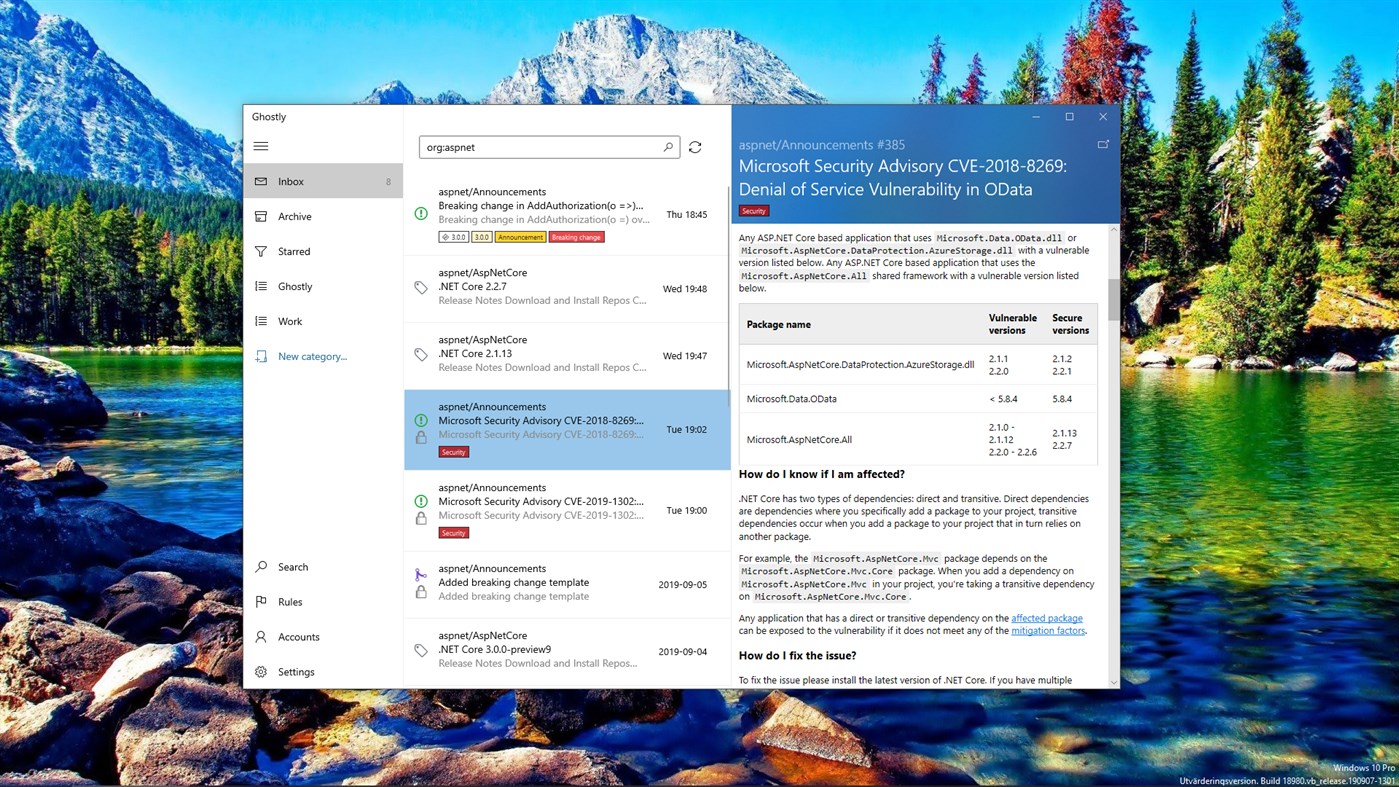Open .NET Core 2.1.13 release notification
Viewport: 1399px width, 787px height.
567,356
